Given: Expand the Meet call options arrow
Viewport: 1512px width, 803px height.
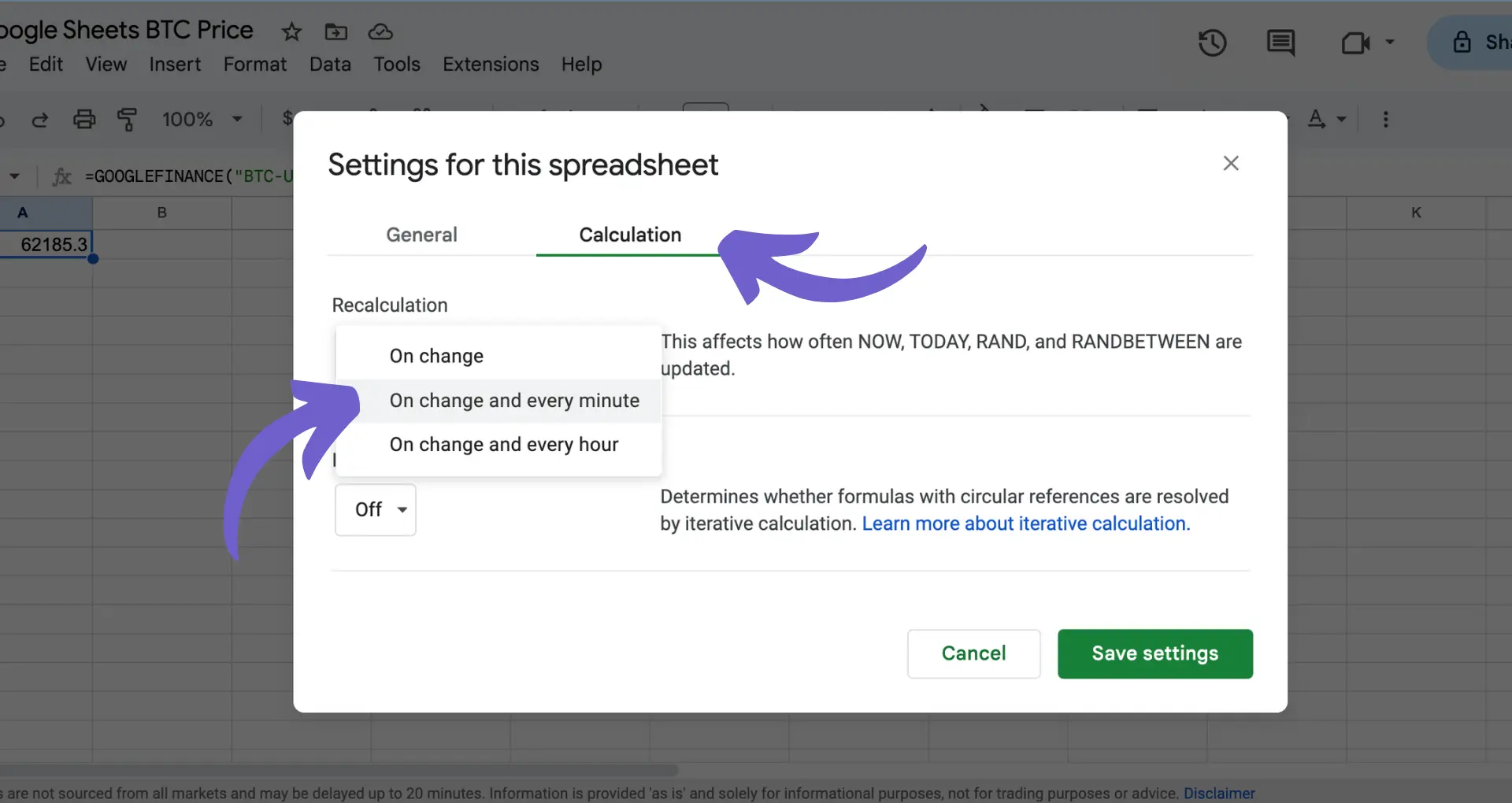Looking at the screenshot, I should click(x=1390, y=42).
